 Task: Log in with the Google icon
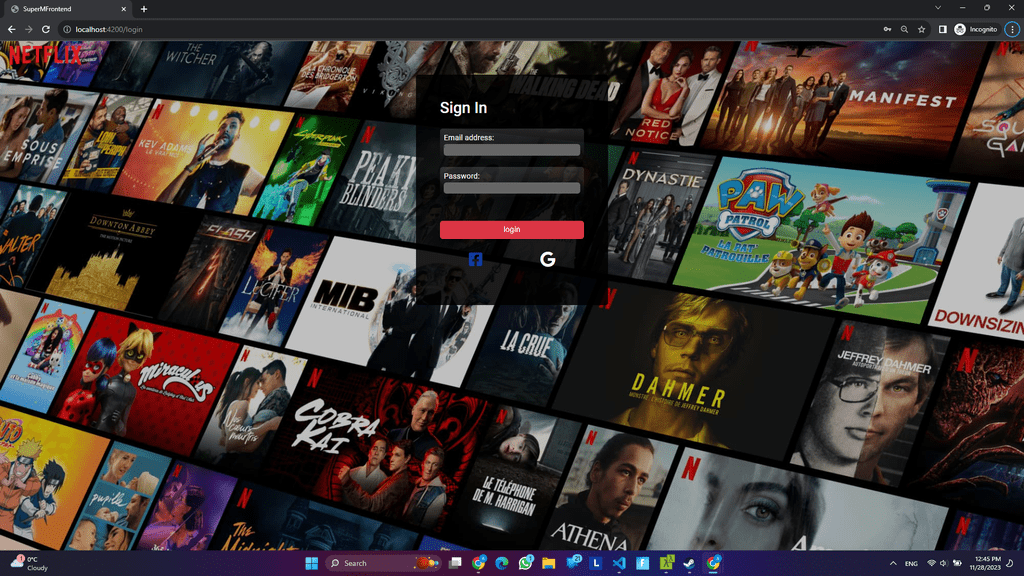pos(547,259)
